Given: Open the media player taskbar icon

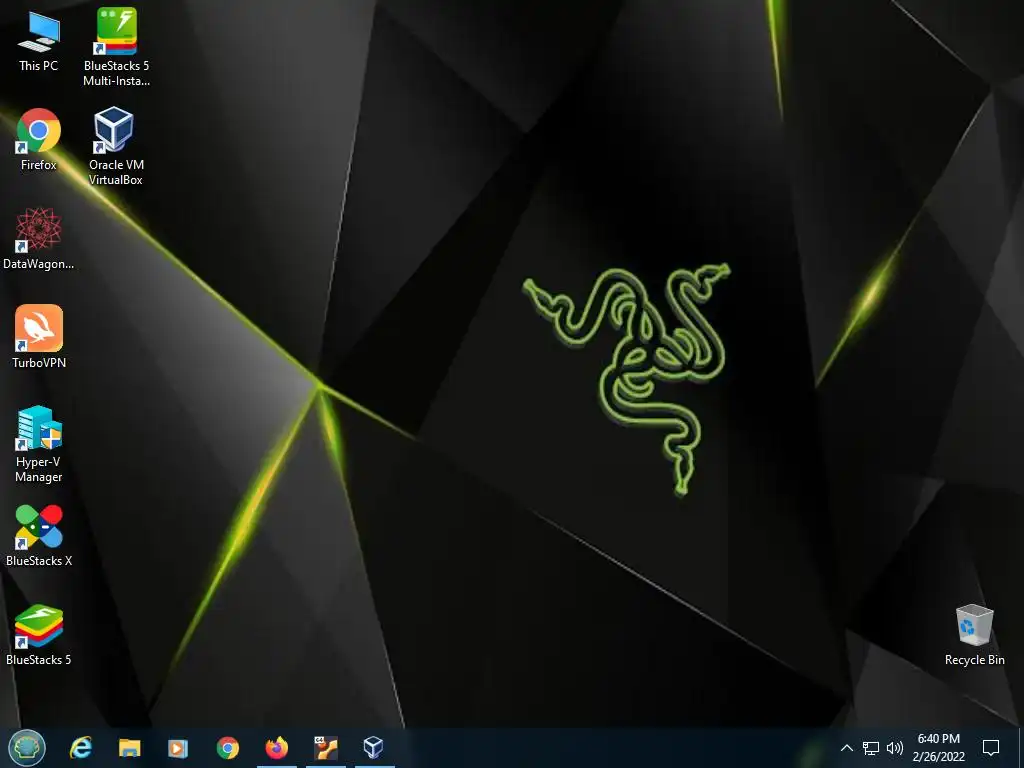Looking at the screenshot, I should 178,748.
